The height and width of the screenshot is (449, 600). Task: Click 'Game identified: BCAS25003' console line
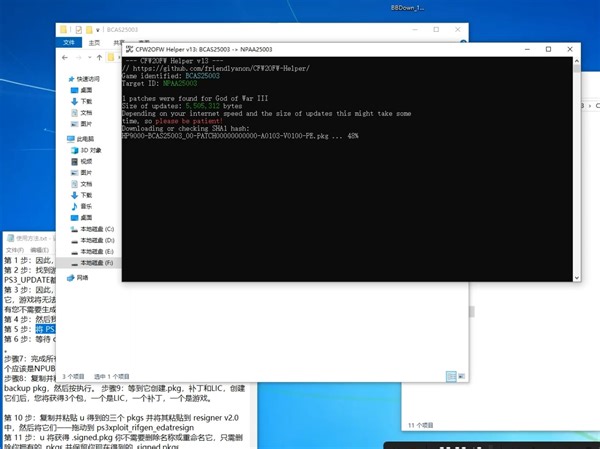tap(171, 76)
